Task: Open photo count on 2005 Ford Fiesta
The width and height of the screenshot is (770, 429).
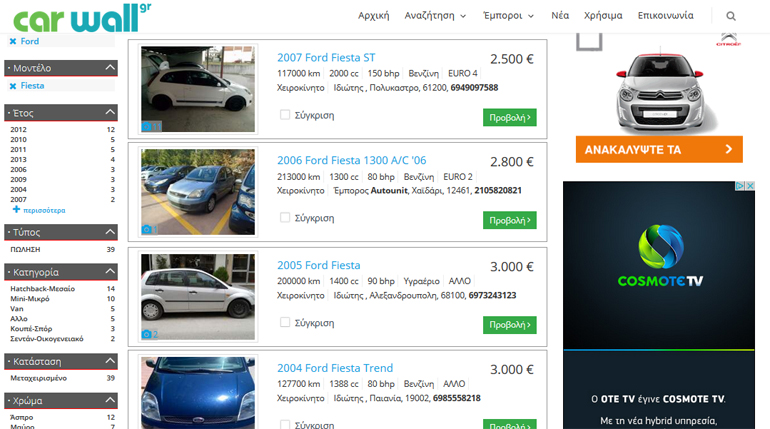Action: 150,334
